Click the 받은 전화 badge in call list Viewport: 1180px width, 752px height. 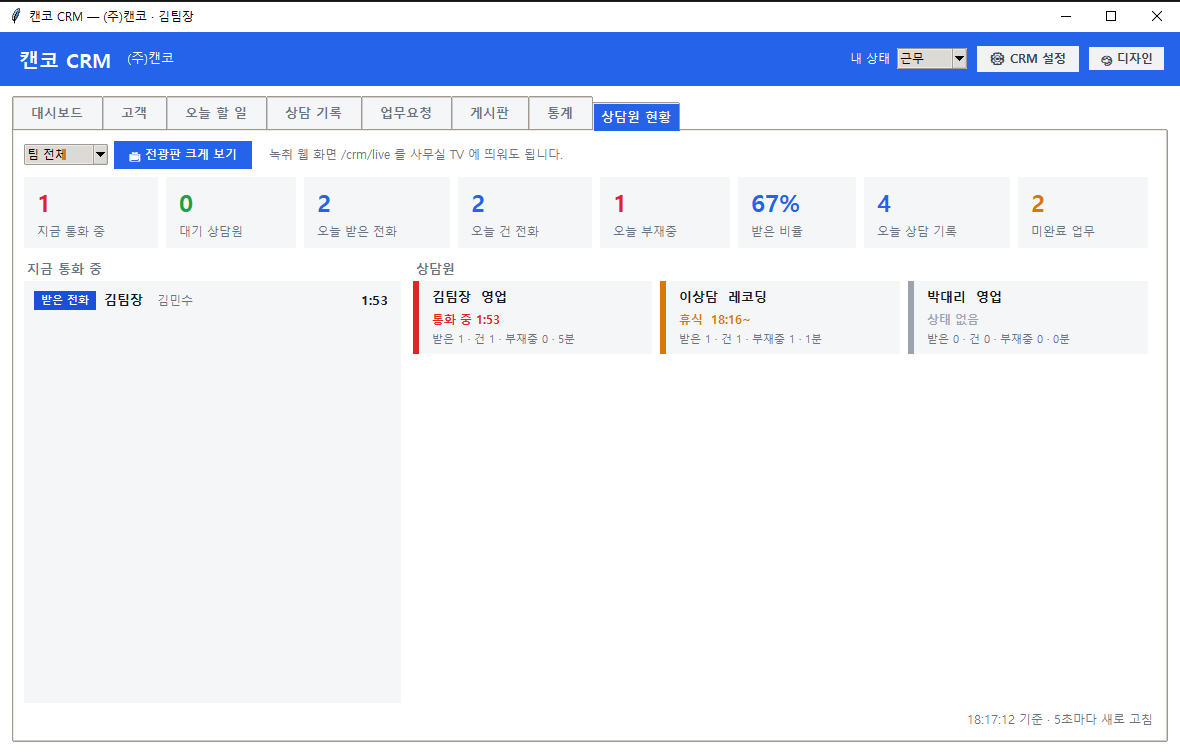click(x=65, y=300)
